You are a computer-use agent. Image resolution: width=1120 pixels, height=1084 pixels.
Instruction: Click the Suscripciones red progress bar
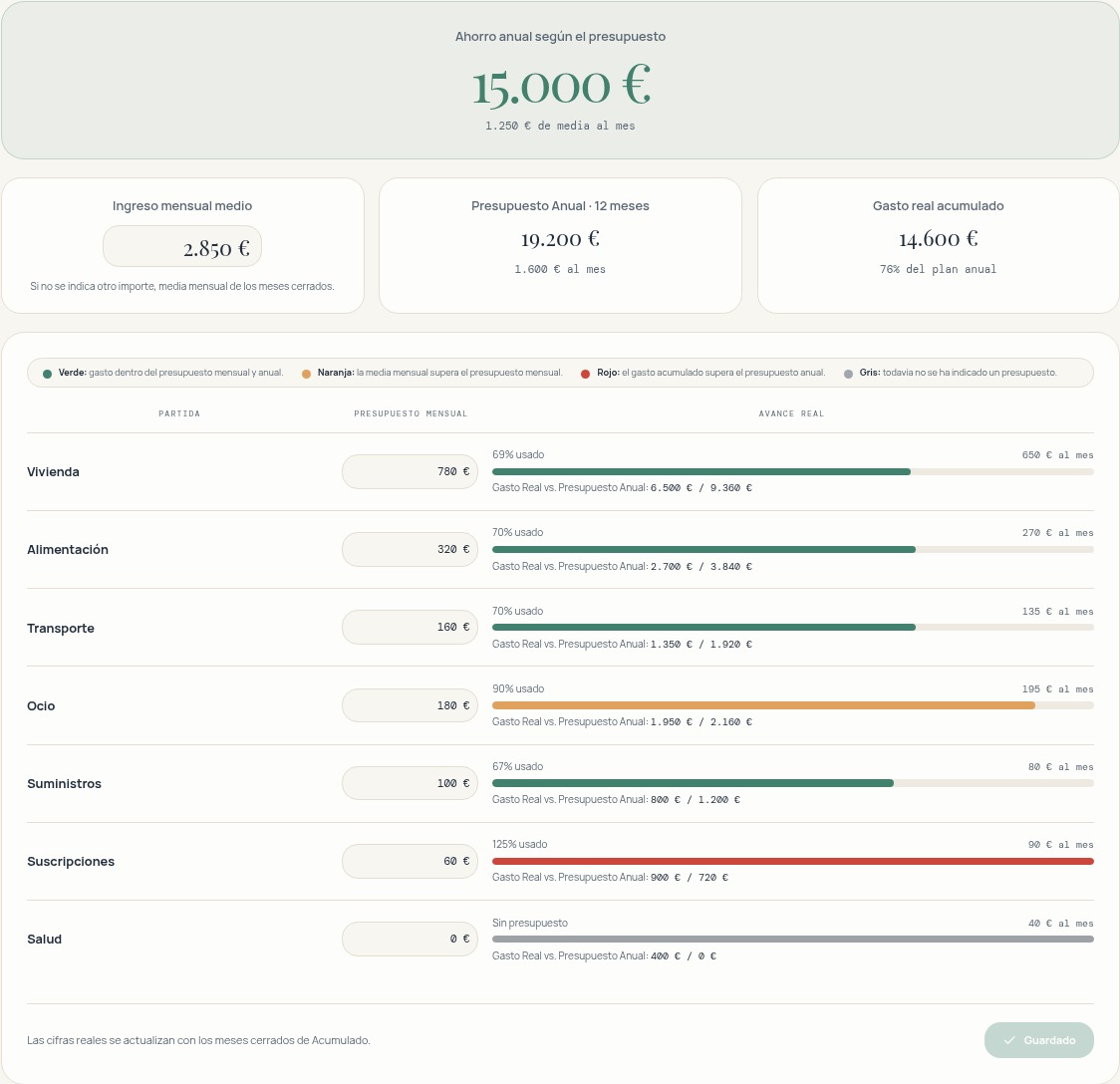[x=793, y=861]
